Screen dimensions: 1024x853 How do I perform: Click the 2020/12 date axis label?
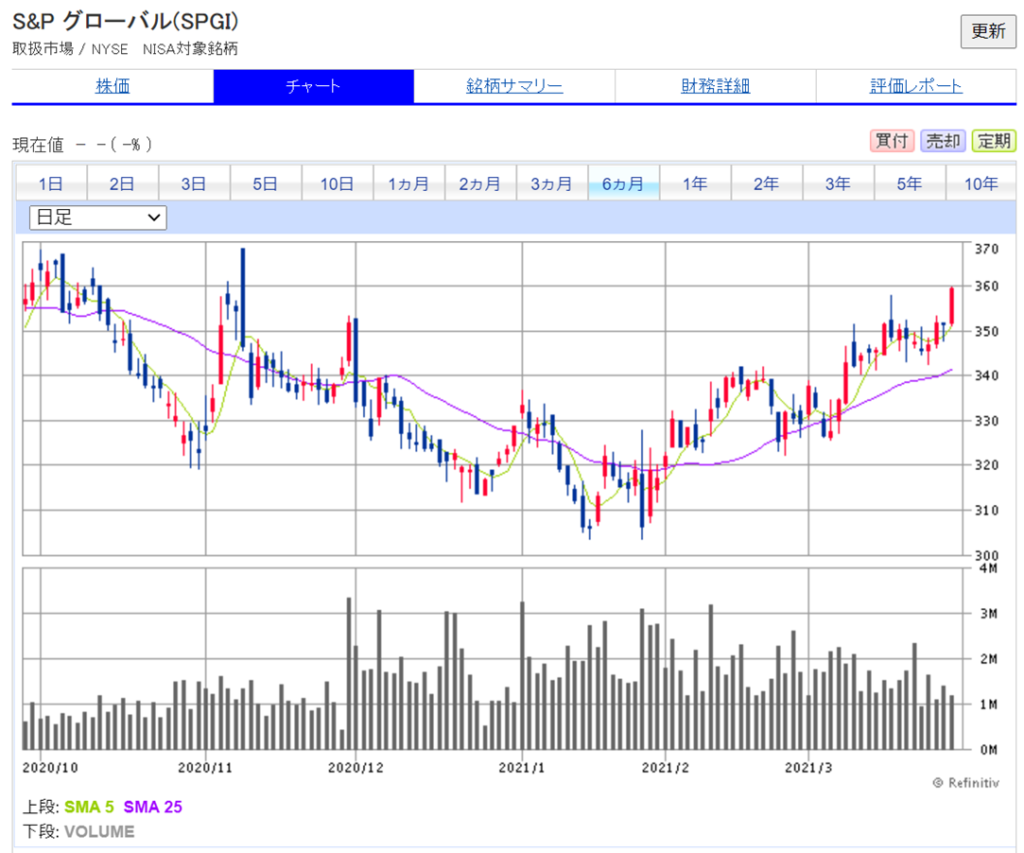(x=356, y=767)
